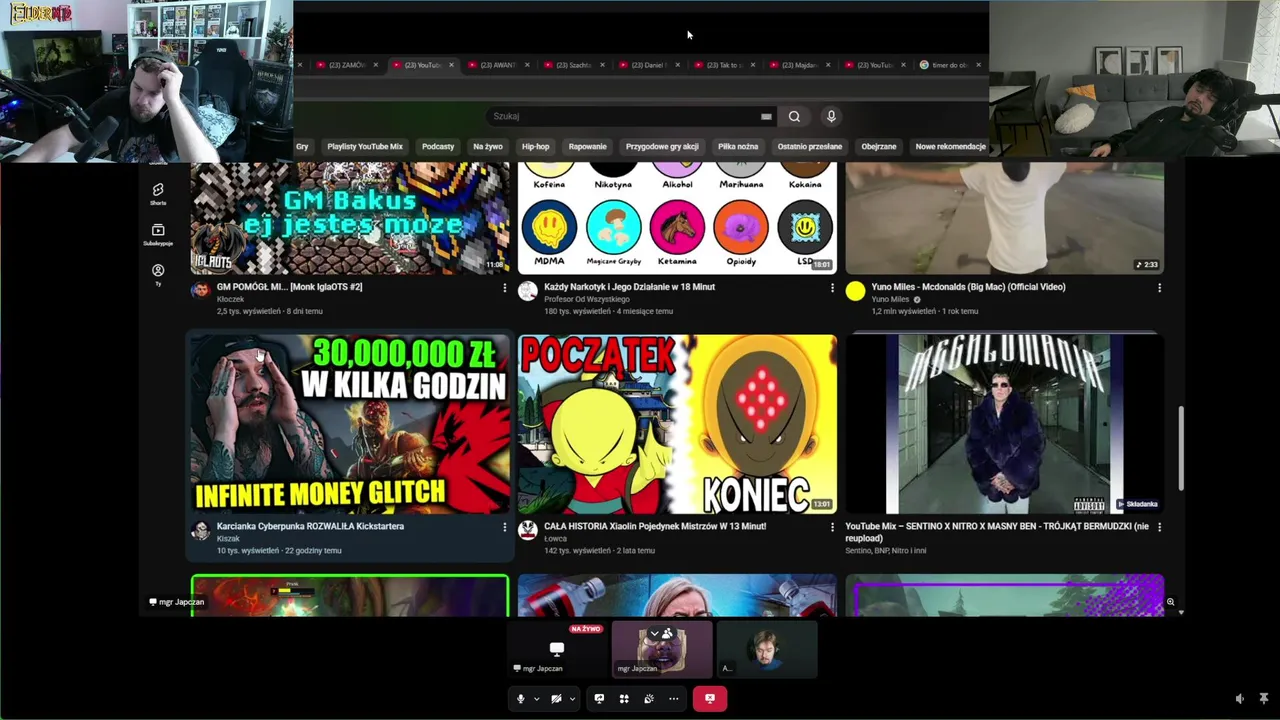Click the speaker volume icon at bottom right
The width and height of the screenshot is (1280, 720).
point(1240,699)
